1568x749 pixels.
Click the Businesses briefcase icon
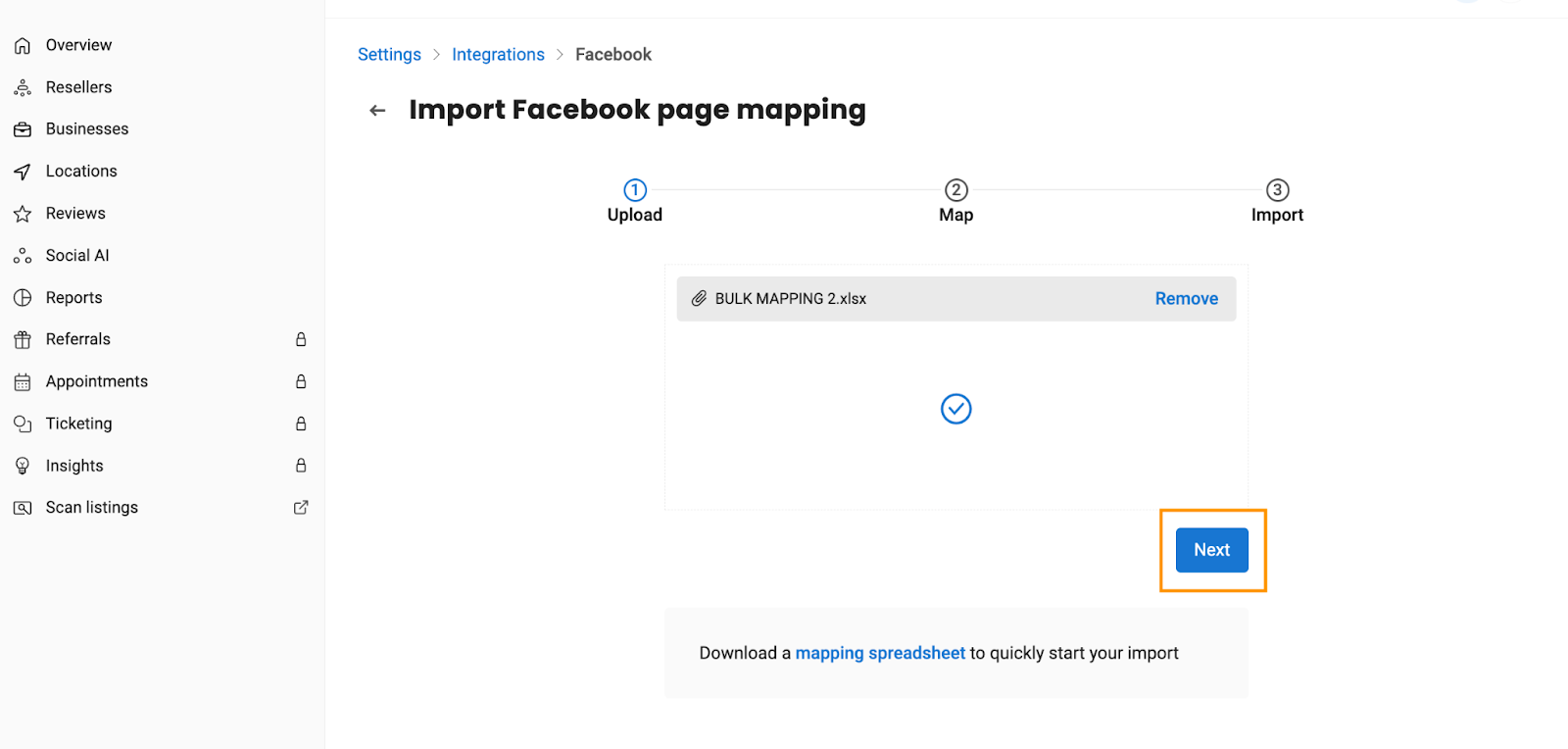[x=23, y=129]
